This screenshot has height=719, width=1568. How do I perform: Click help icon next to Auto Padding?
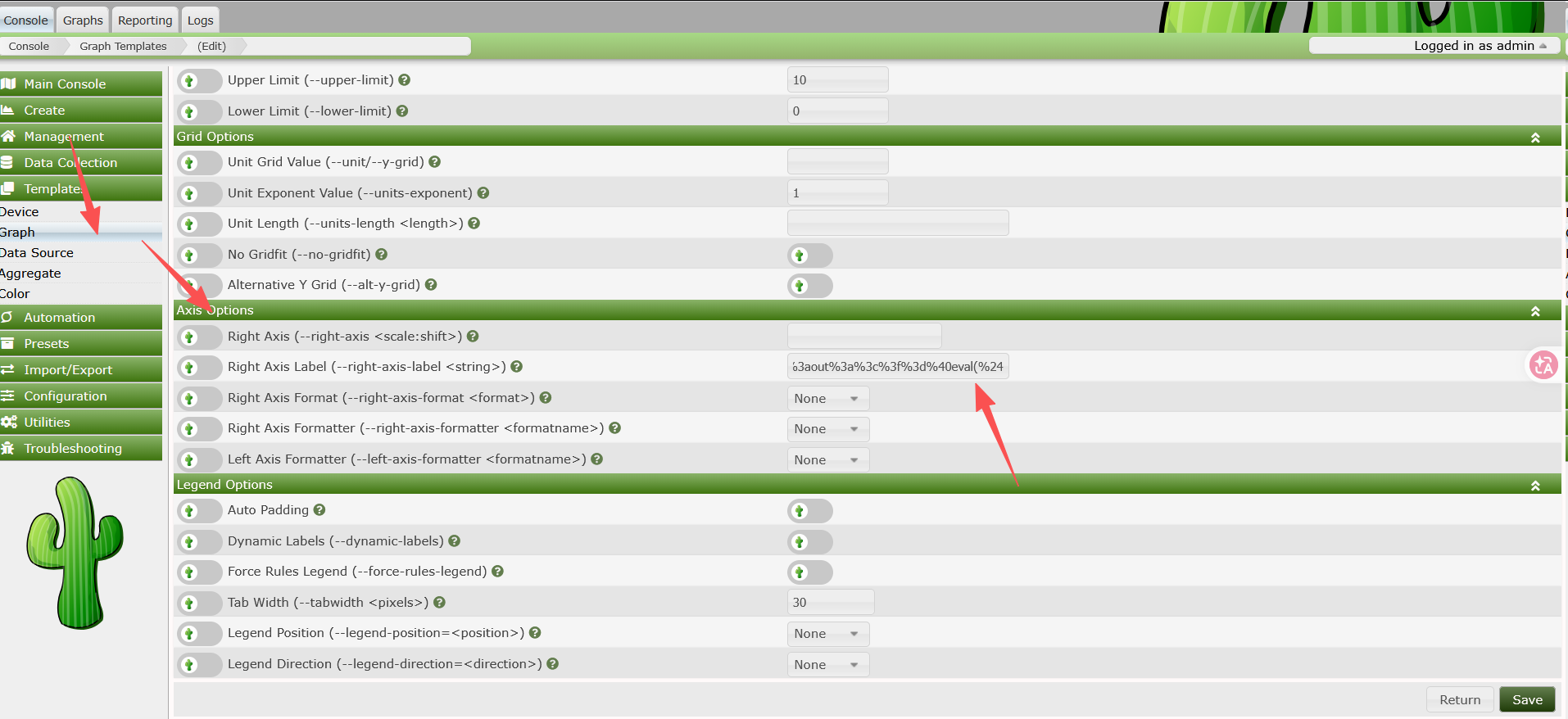(x=319, y=510)
